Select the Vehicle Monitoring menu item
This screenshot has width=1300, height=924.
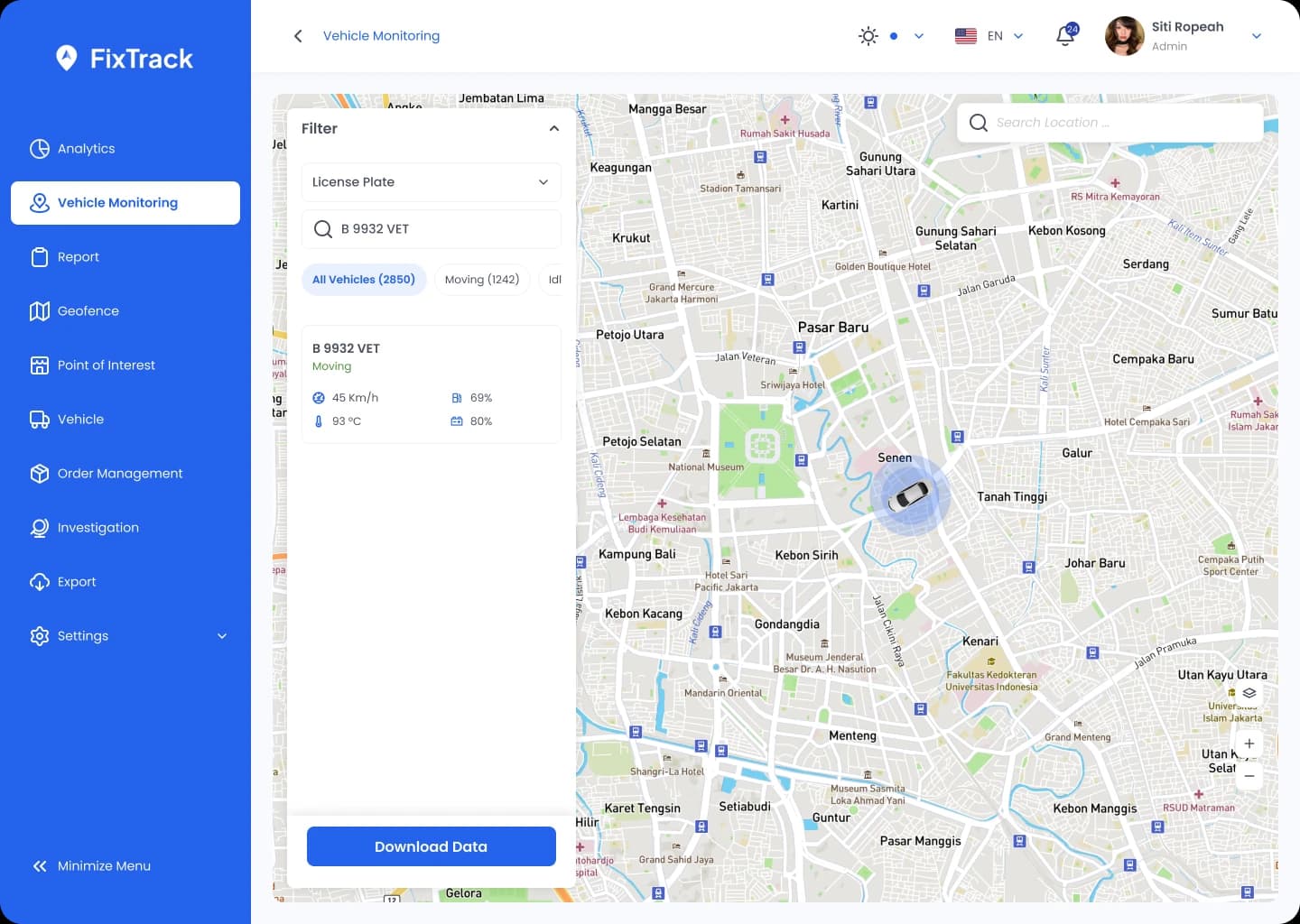pos(125,203)
